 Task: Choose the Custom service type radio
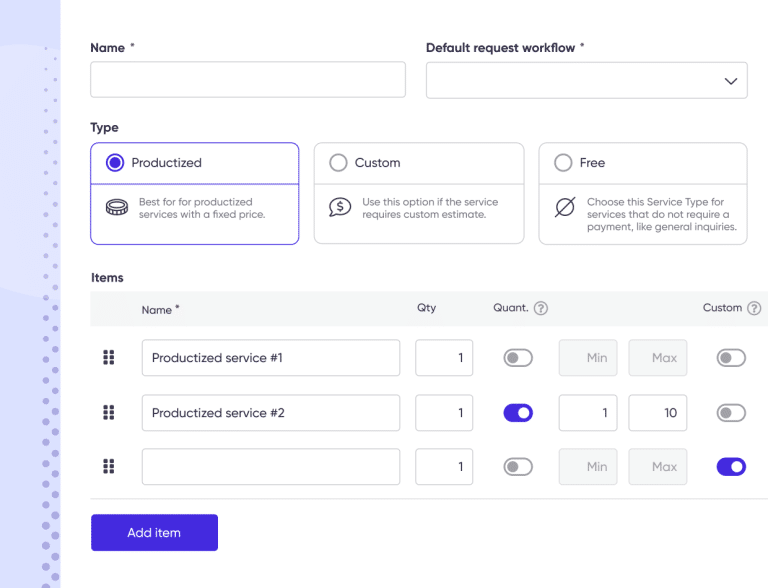pos(338,163)
